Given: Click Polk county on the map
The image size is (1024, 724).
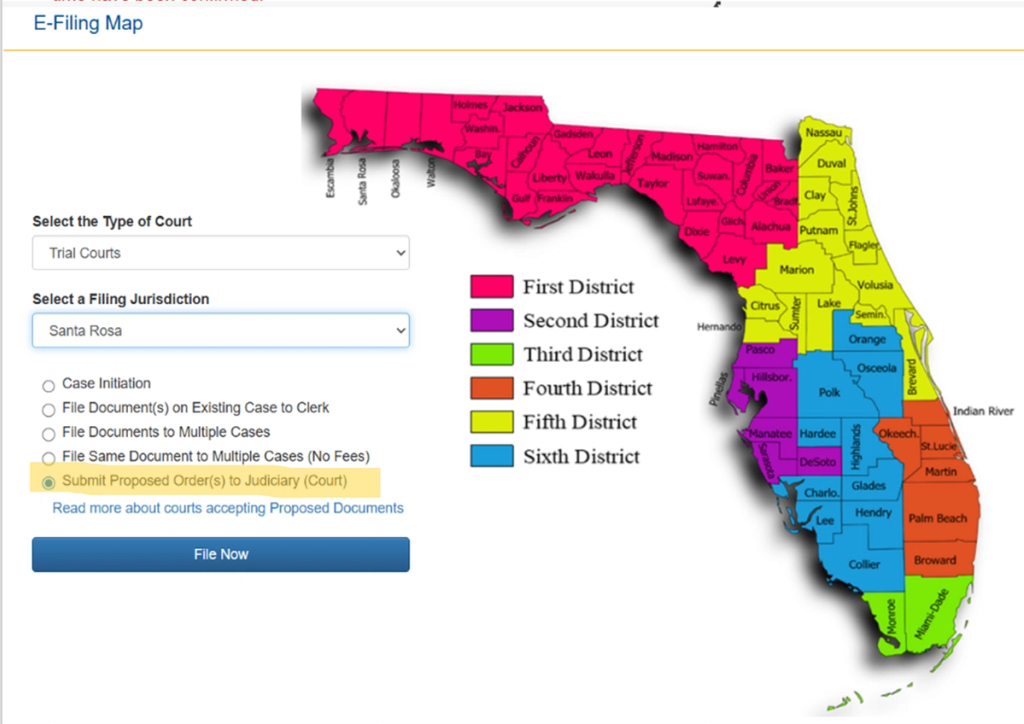Looking at the screenshot, I should [829, 392].
